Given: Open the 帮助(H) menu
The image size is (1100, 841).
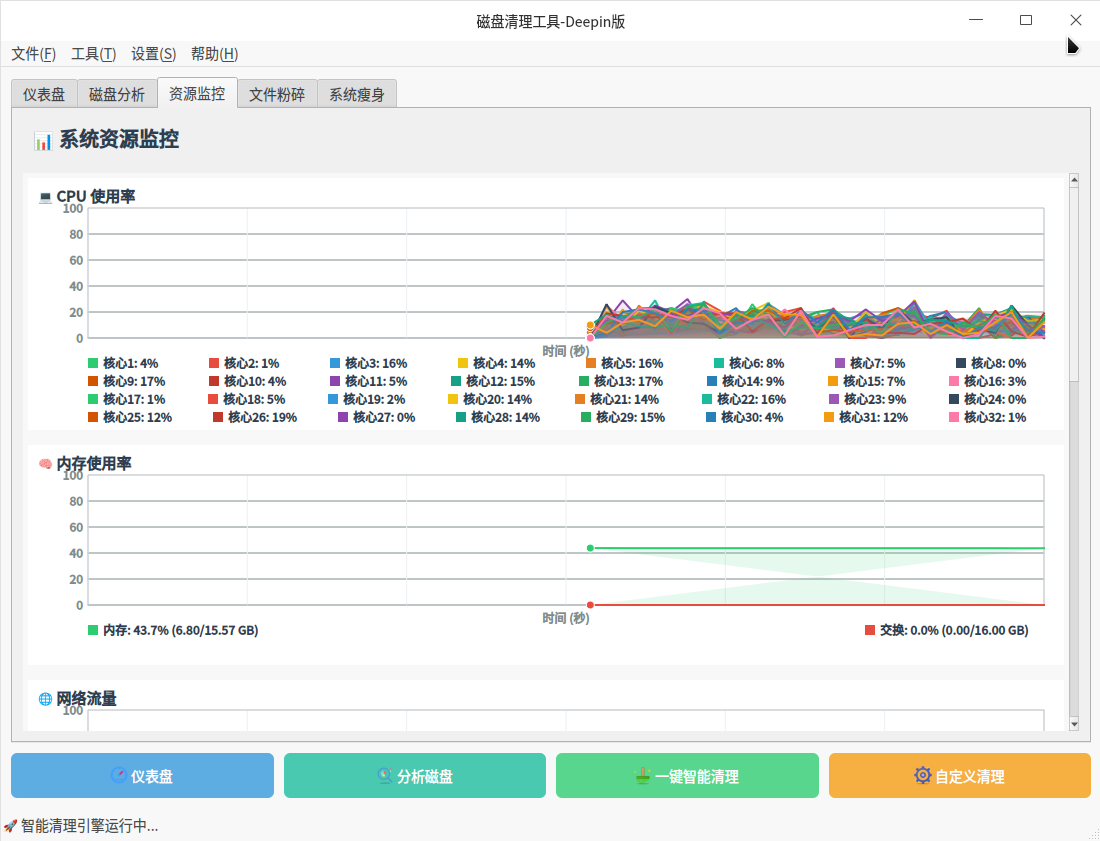Looking at the screenshot, I should point(214,54).
